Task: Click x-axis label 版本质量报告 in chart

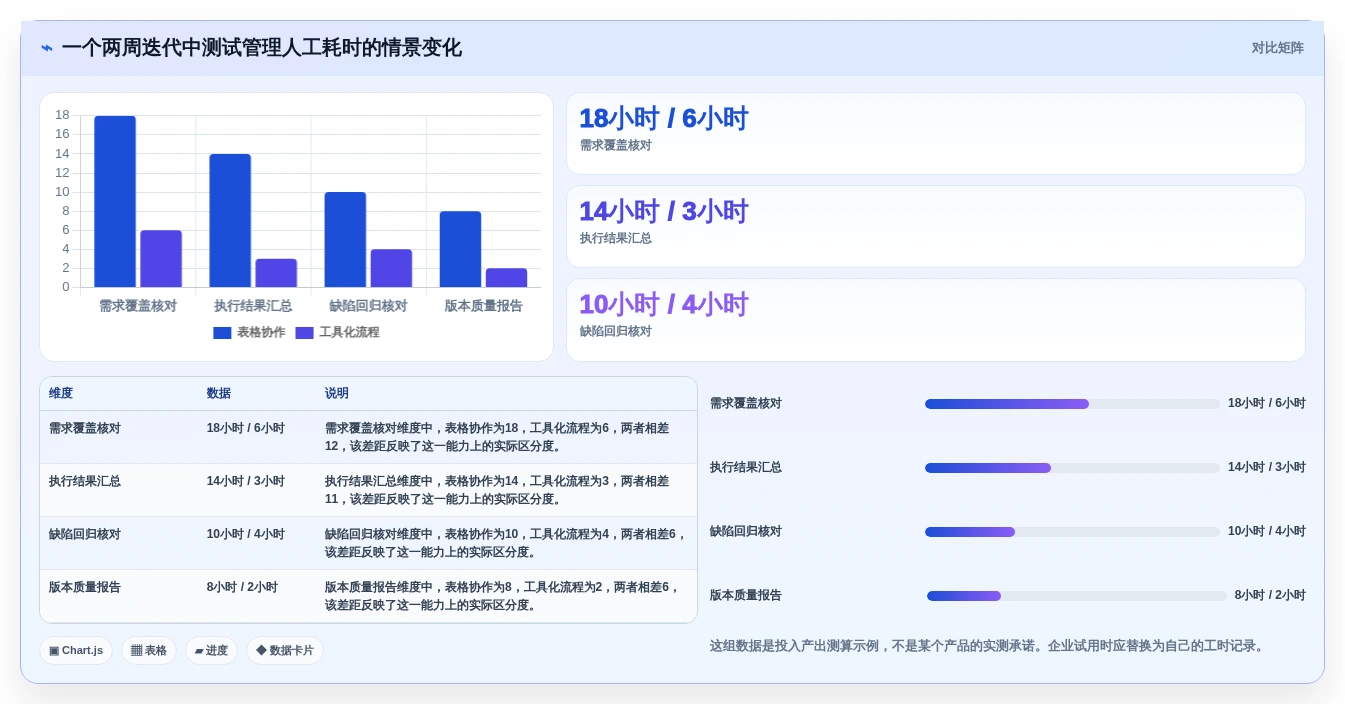Action: (x=483, y=306)
